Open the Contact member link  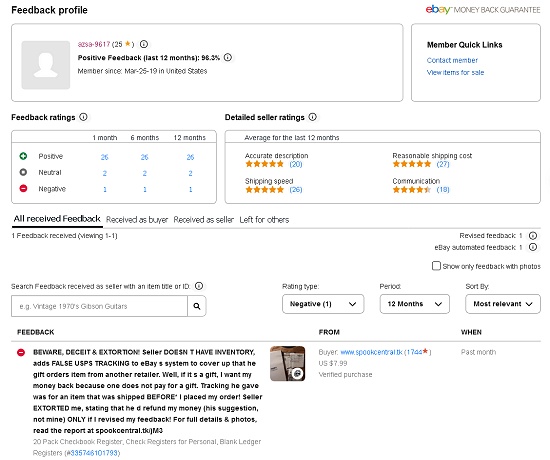tap(452, 60)
